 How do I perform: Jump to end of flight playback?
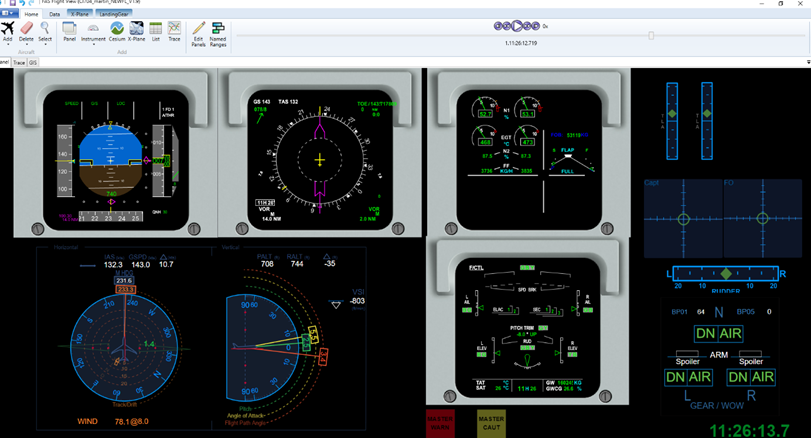[x=536, y=25]
